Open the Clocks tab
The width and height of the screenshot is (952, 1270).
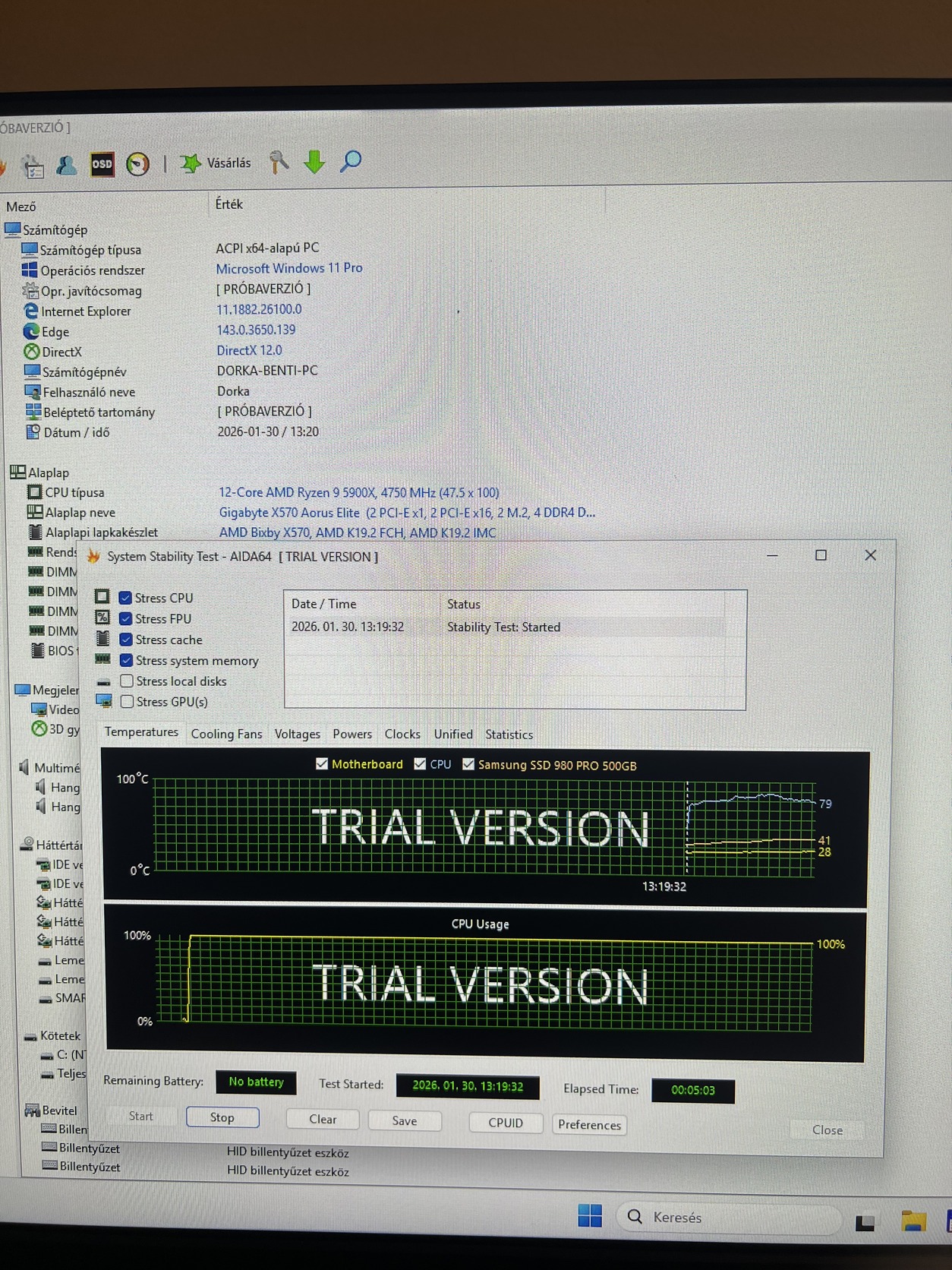pyautogui.click(x=402, y=734)
